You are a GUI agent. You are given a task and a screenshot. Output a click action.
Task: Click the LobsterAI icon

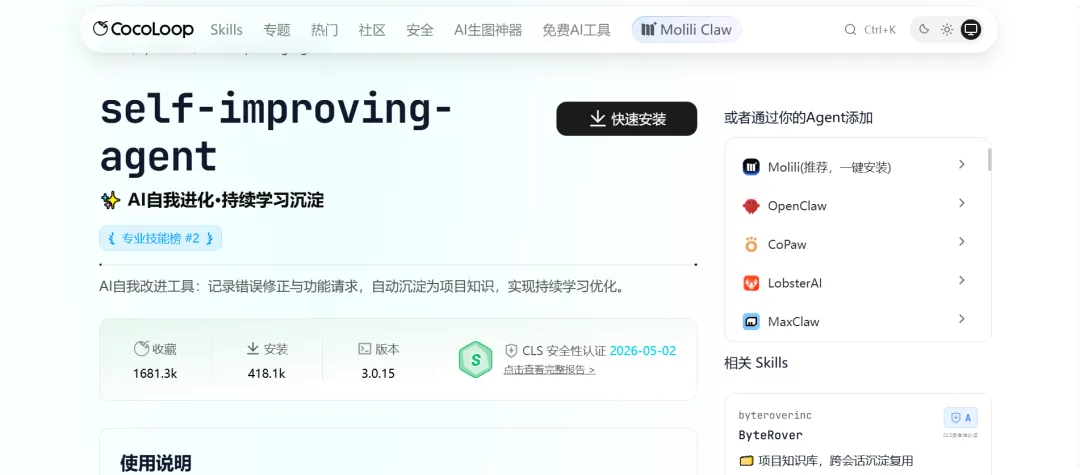click(x=751, y=283)
